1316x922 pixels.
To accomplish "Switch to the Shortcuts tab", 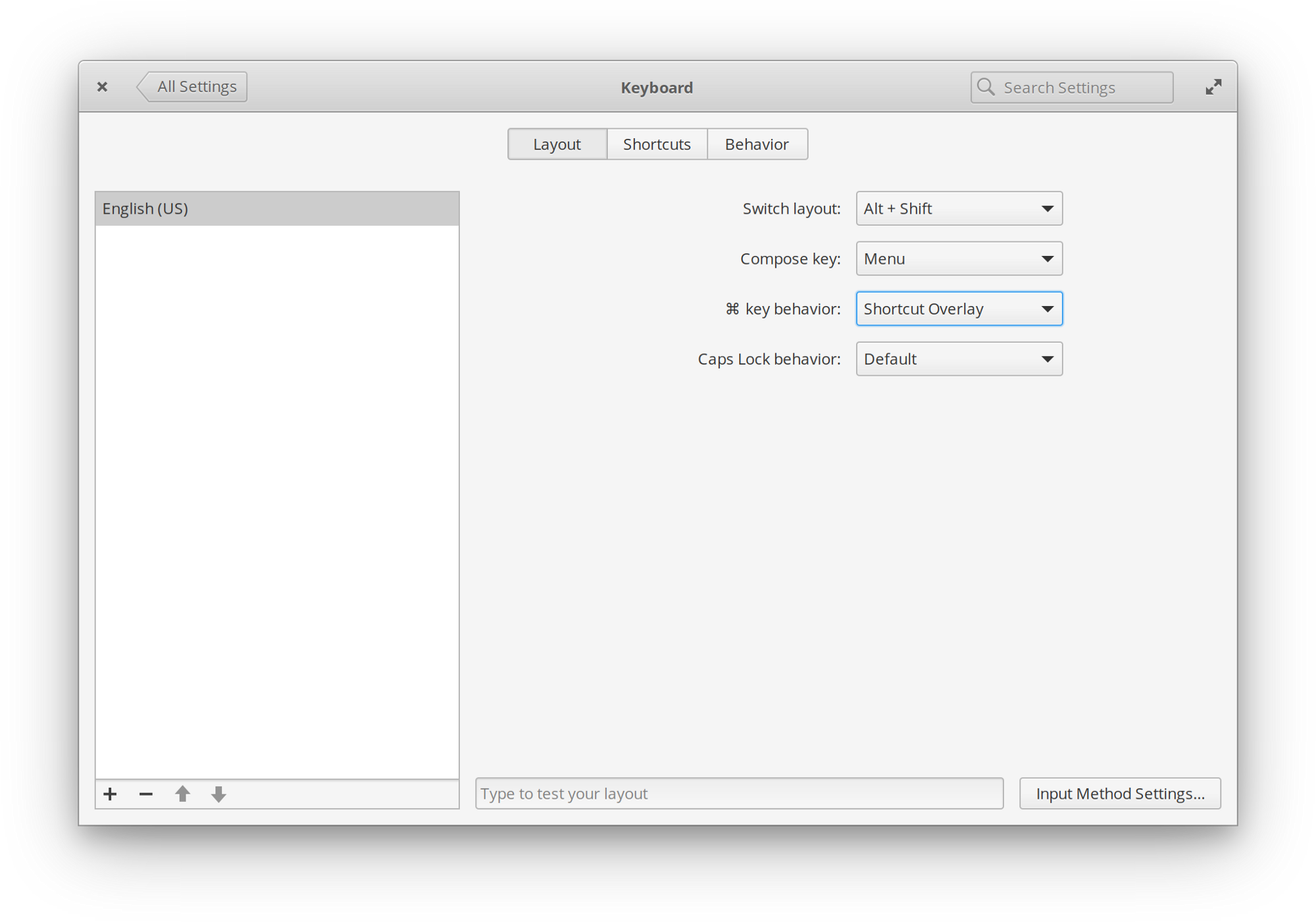I will click(656, 143).
